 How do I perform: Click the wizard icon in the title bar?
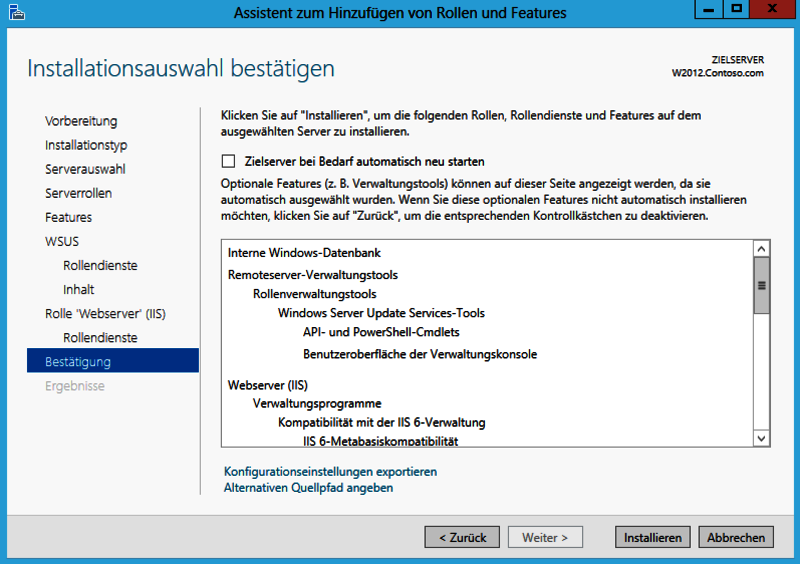17,12
